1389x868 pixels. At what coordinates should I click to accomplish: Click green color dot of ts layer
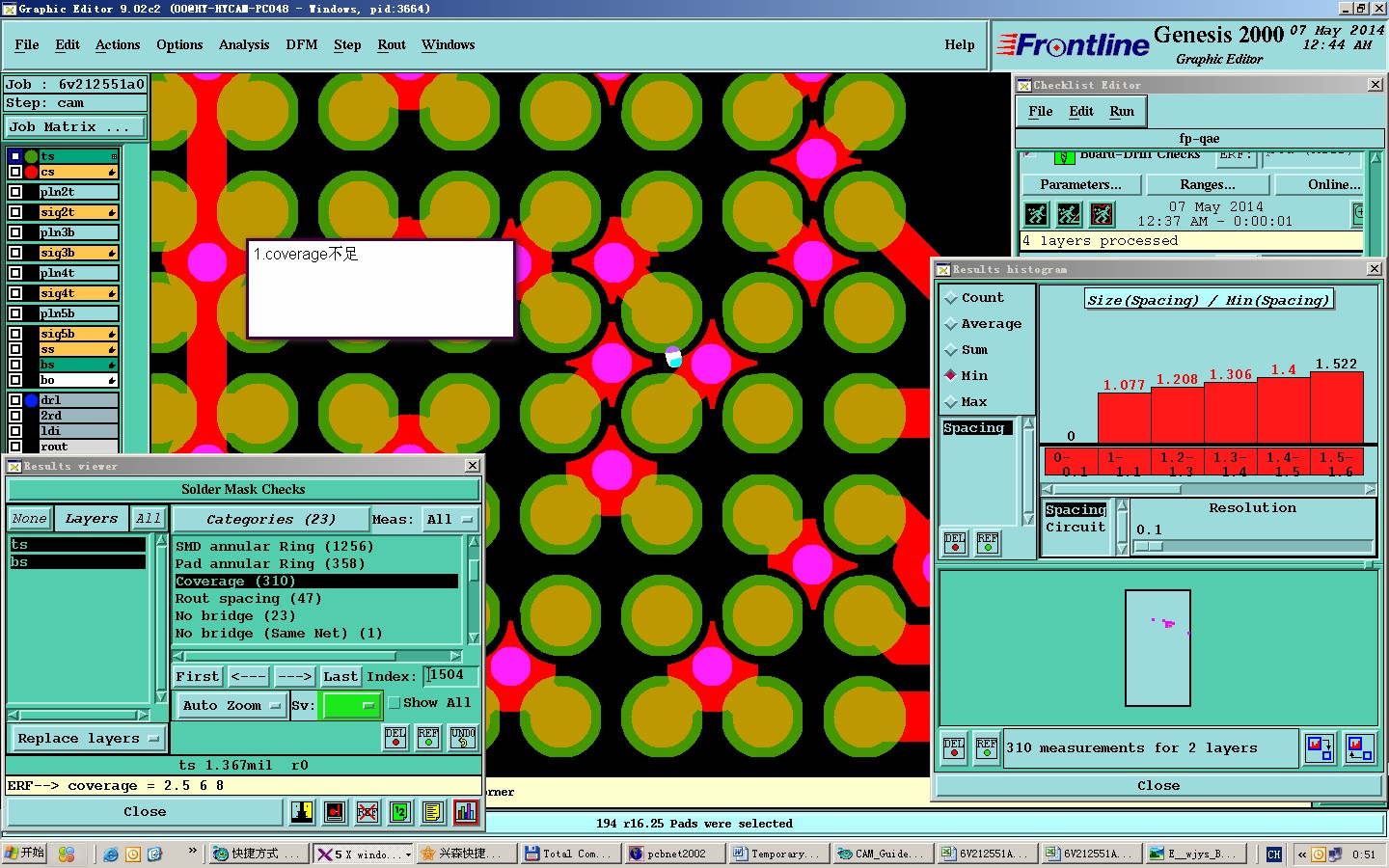tap(31, 156)
